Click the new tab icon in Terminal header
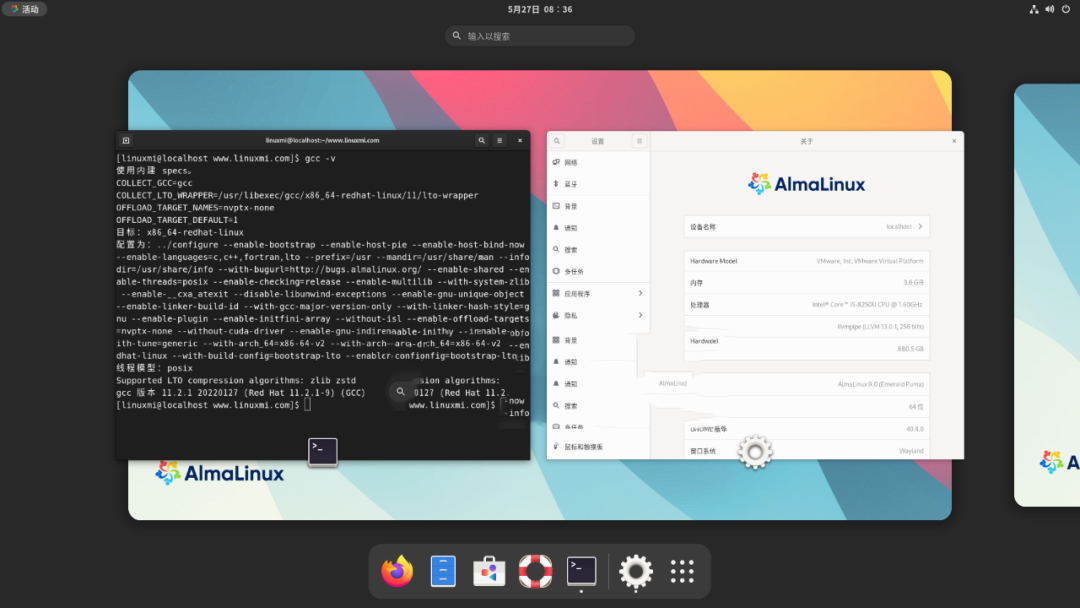The height and width of the screenshot is (608, 1080). pos(126,140)
